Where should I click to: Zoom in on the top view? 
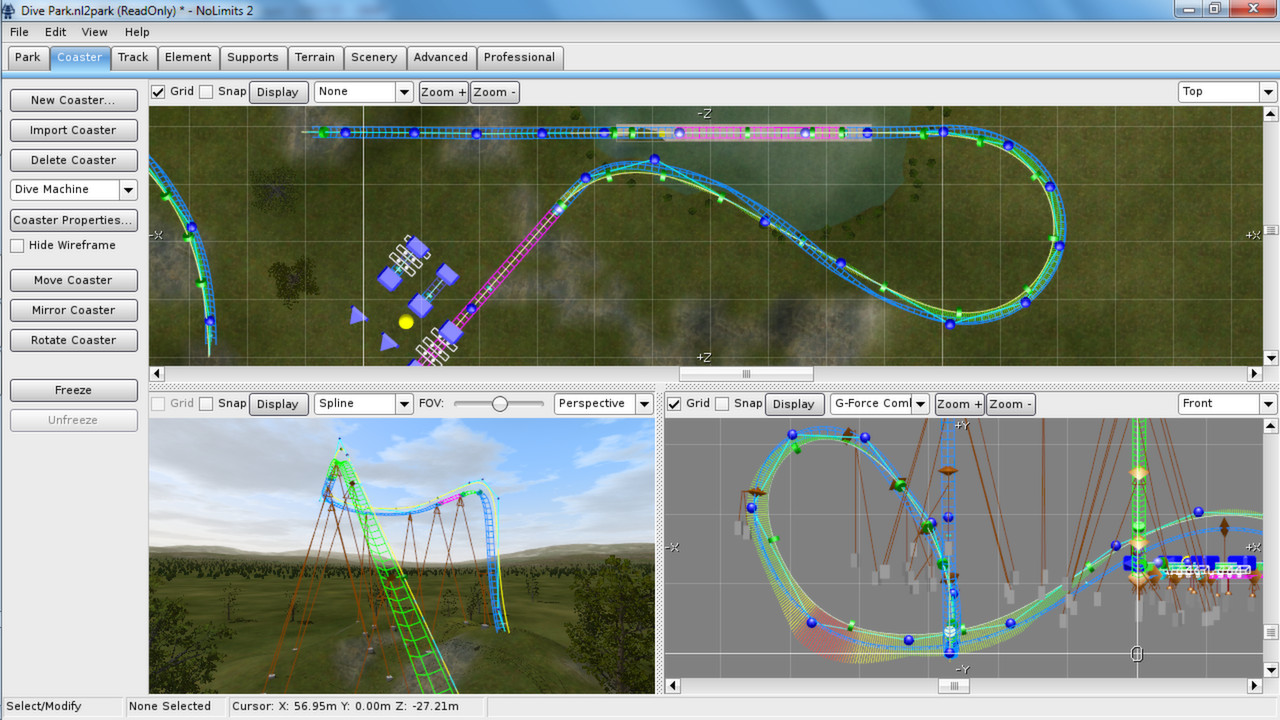[443, 91]
